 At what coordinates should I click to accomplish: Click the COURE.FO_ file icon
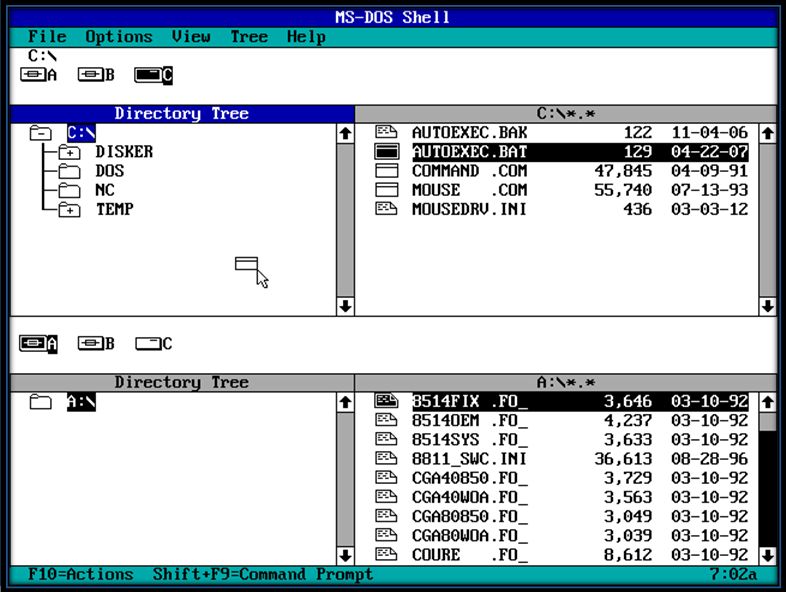point(386,554)
